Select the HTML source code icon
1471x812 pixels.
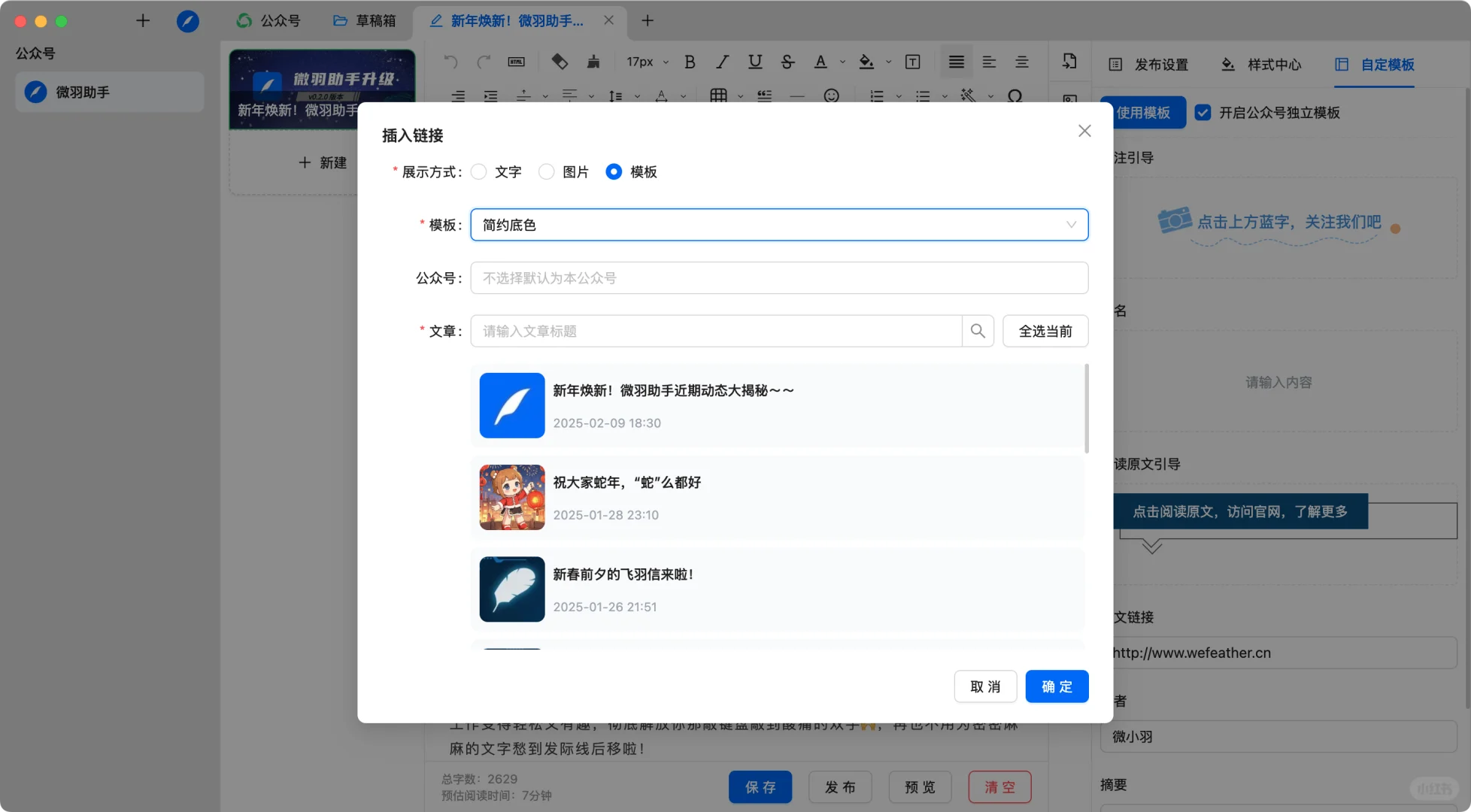(516, 62)
